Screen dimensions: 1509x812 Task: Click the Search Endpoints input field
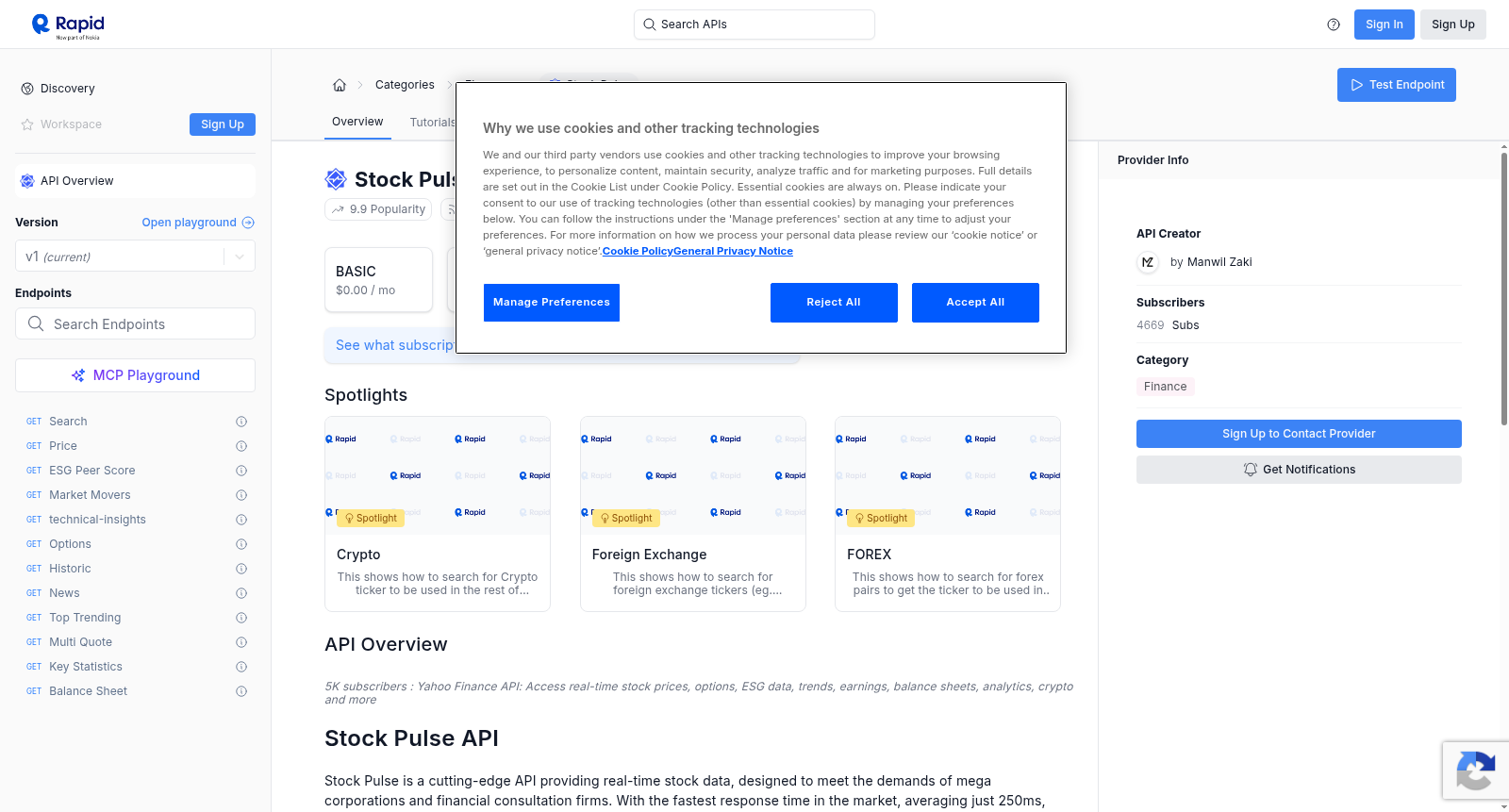click(135, 323)
